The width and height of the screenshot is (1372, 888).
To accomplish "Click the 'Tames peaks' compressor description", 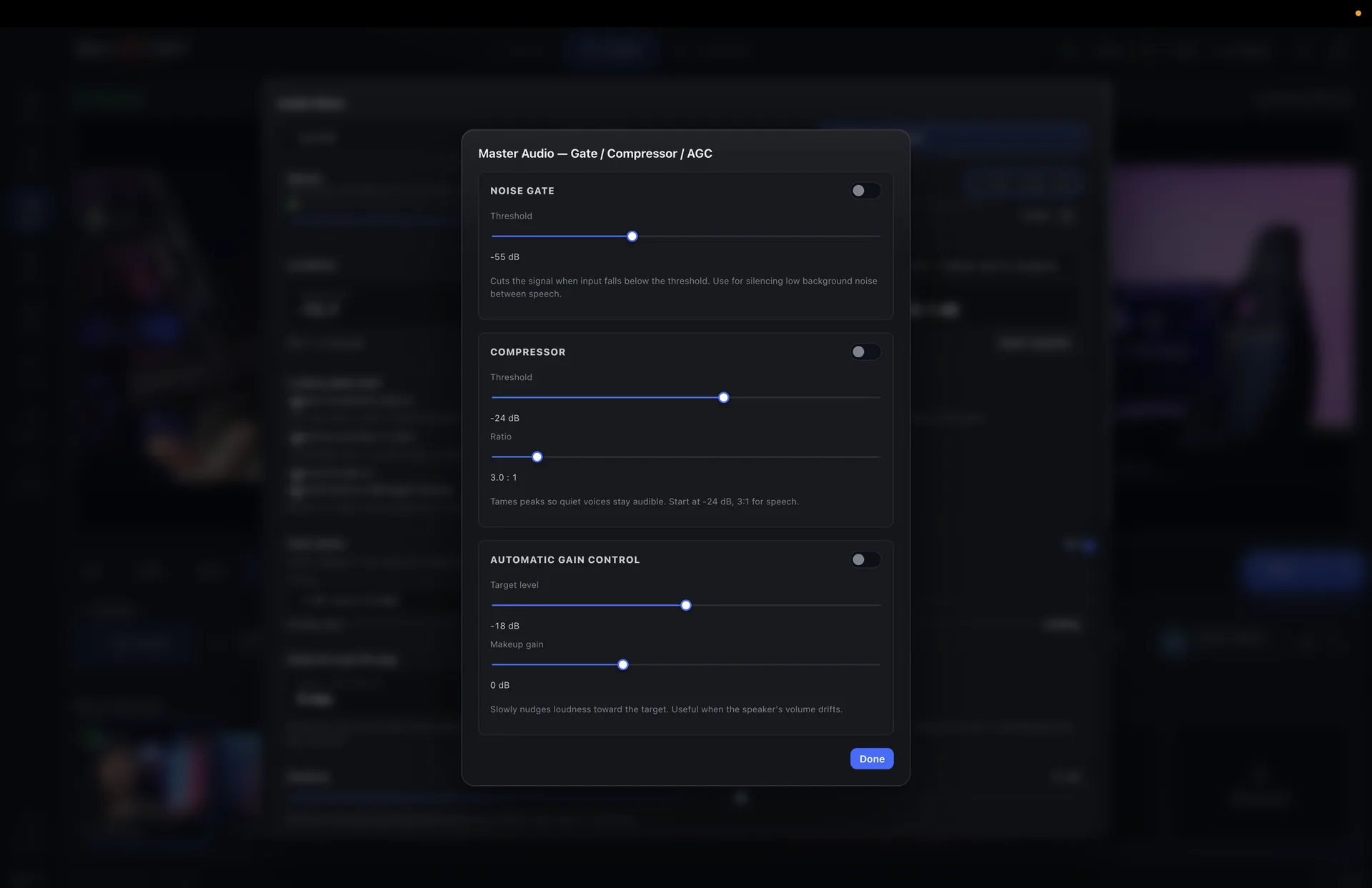I will (644, 502).
